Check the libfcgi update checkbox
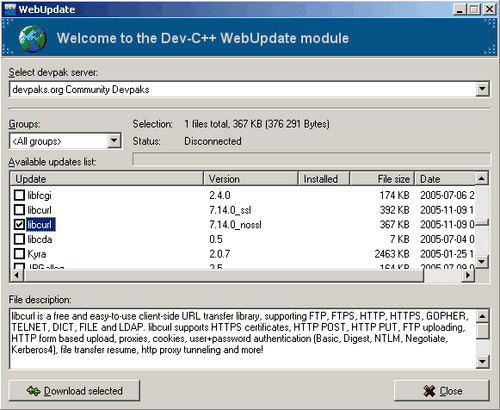The image size is (500, 410). pos(19,195)
